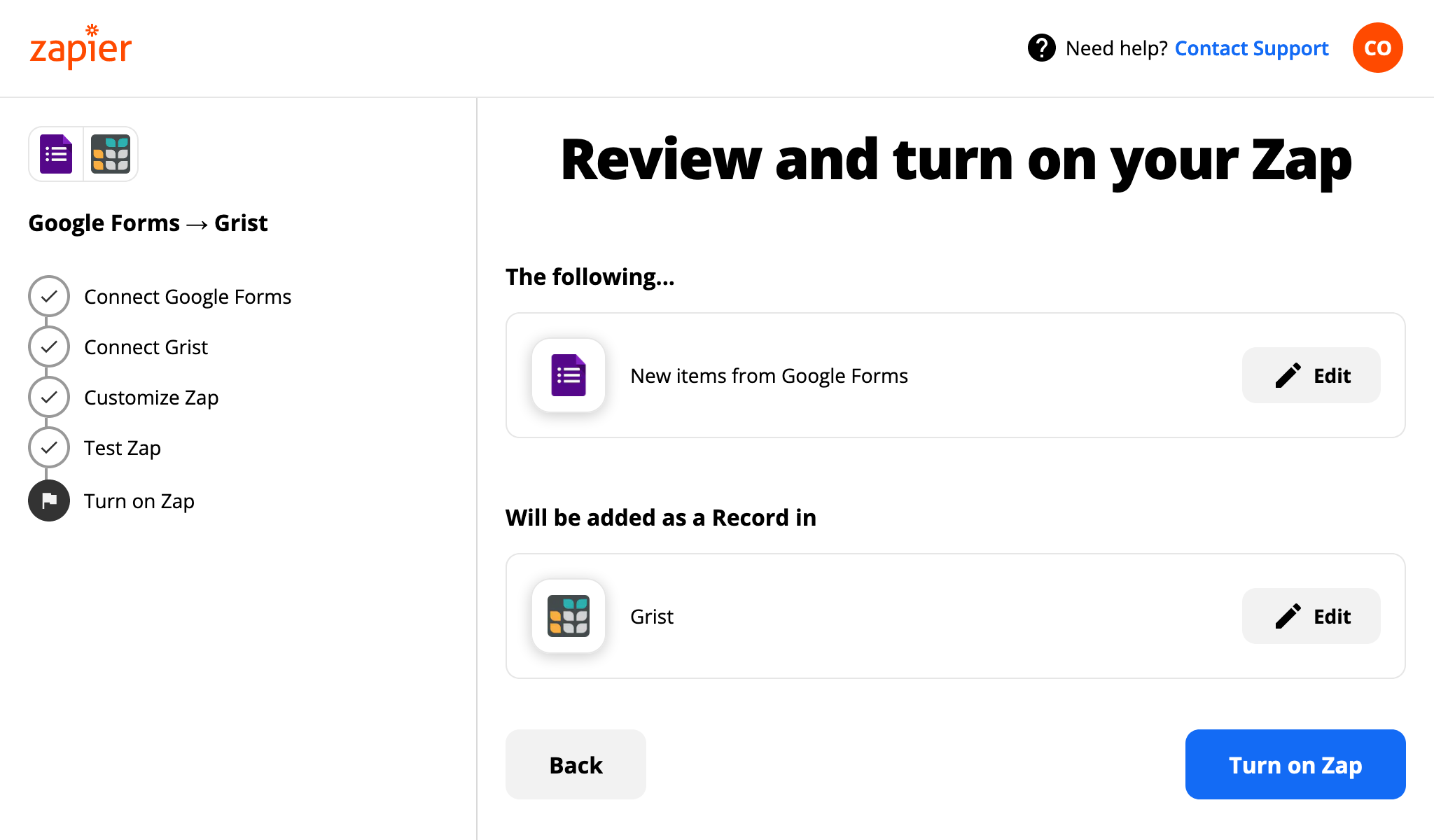Click 'New items from Google Forms' text

point(769,376)
